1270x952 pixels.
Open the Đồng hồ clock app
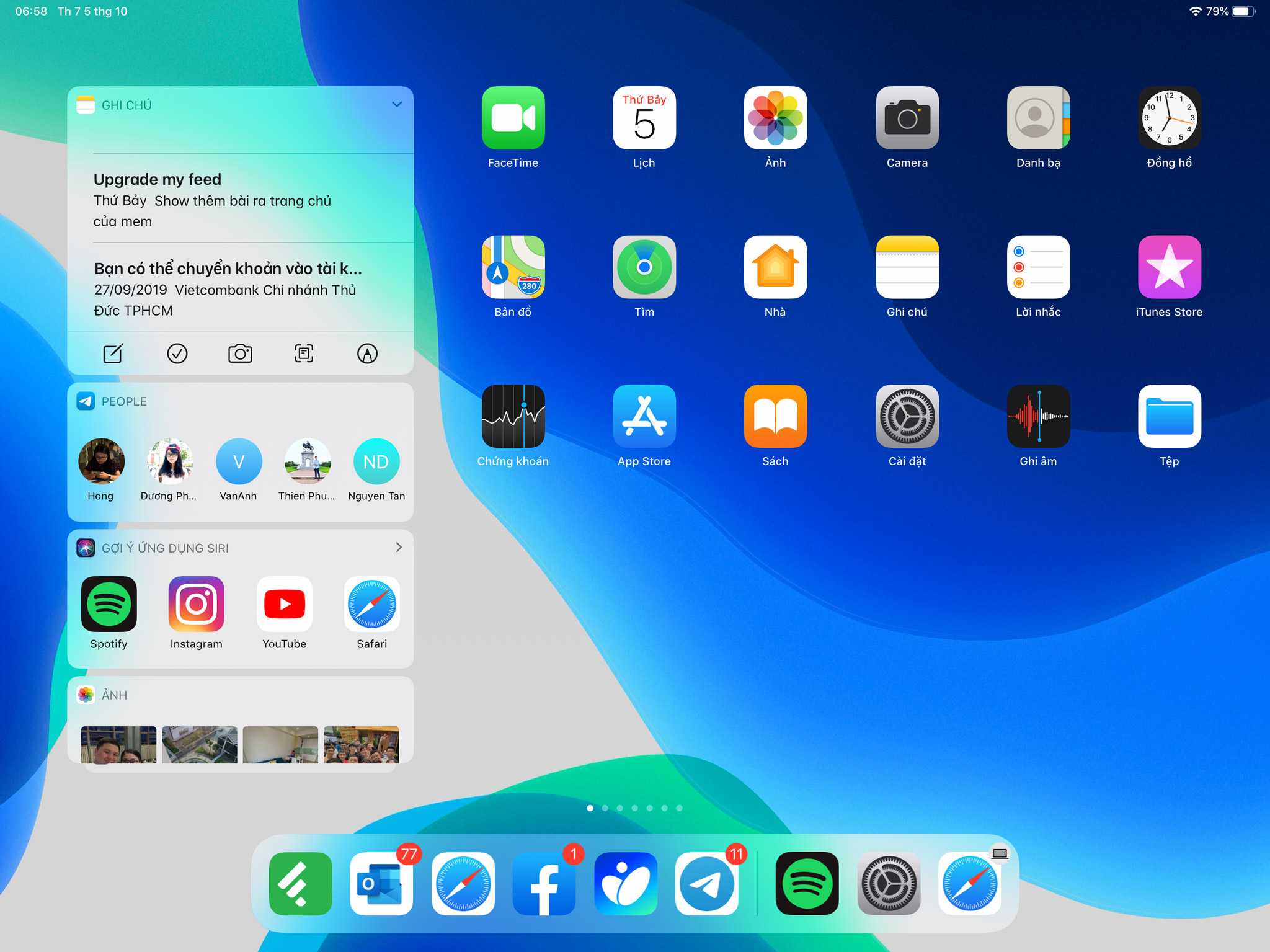tap(1170, 118)
